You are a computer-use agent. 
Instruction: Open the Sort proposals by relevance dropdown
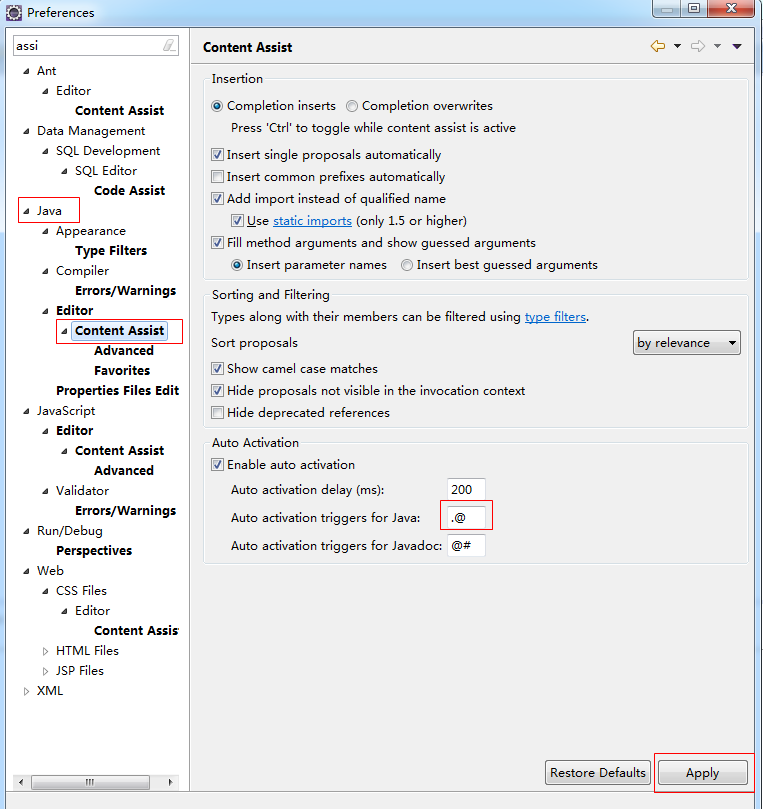tap(687, 343)
